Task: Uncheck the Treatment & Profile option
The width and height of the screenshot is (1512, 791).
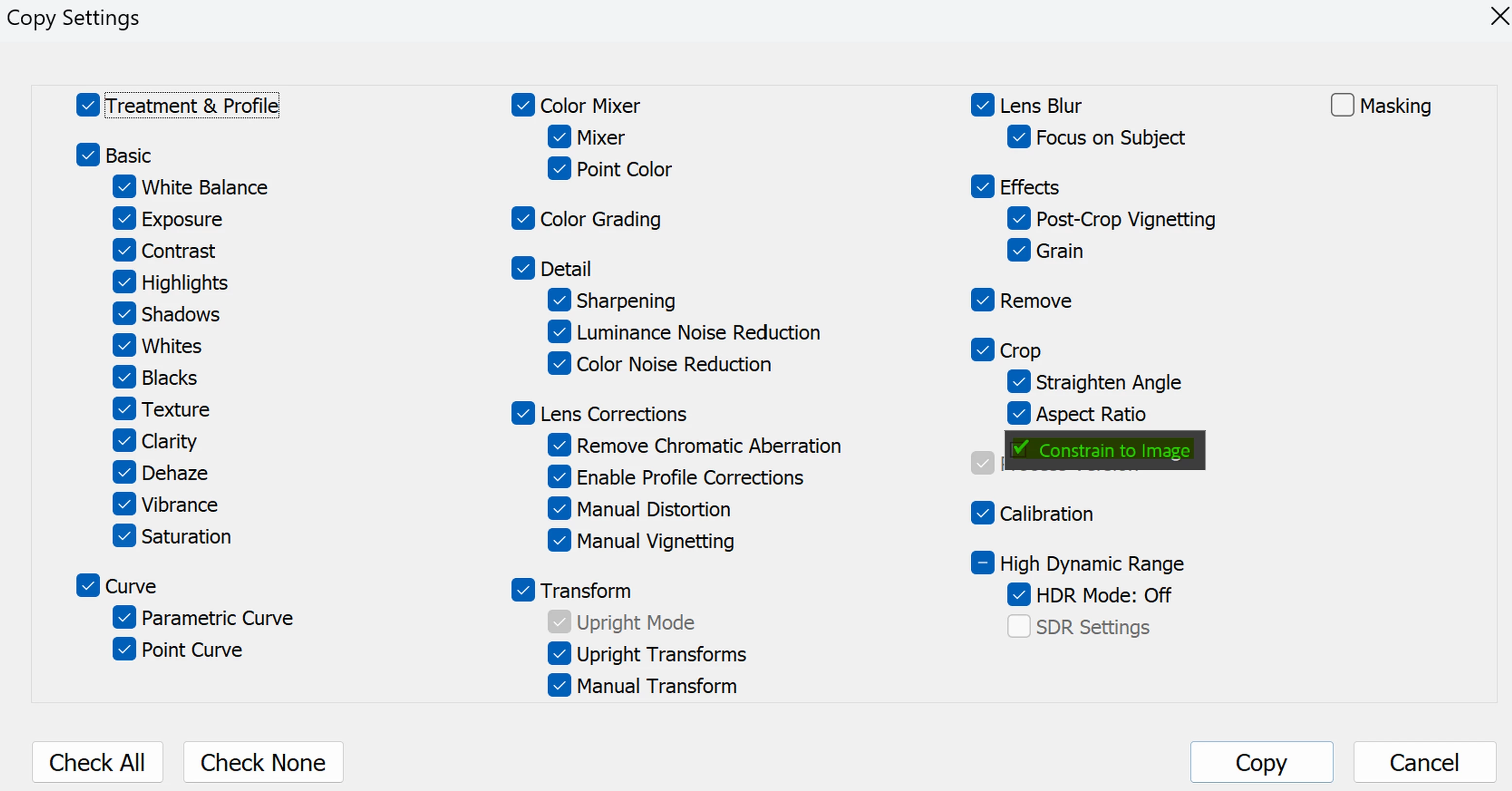Action: tap(88, 105)
